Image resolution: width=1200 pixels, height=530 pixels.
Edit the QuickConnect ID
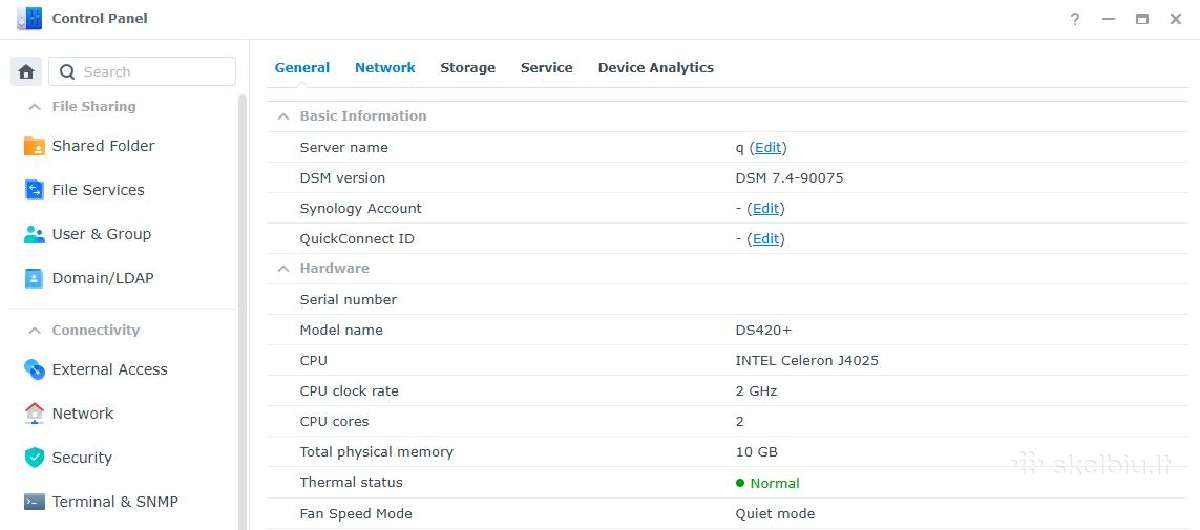tap(766, 239)
